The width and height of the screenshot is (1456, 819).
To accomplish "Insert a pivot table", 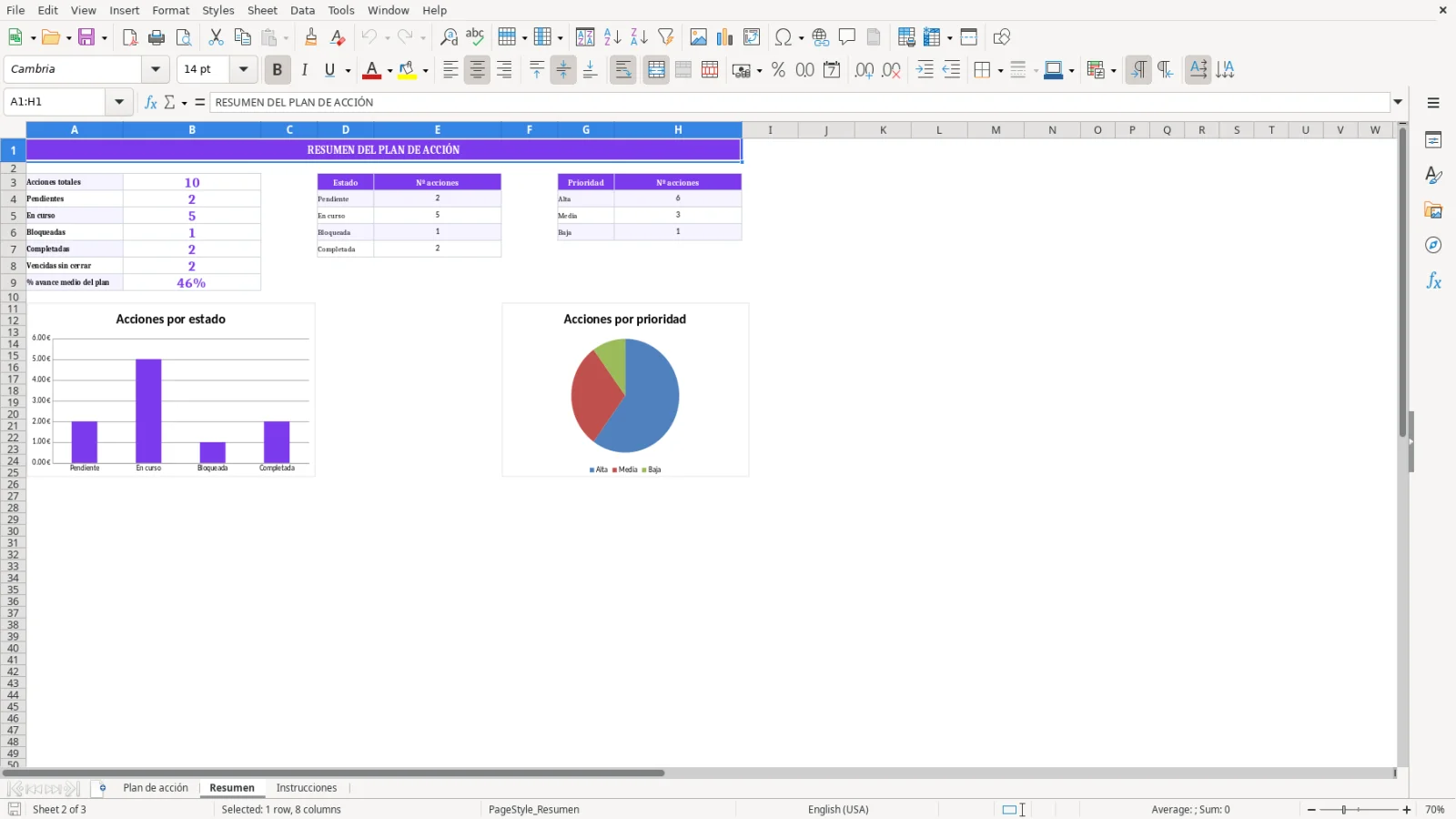I will coord(752,37).
